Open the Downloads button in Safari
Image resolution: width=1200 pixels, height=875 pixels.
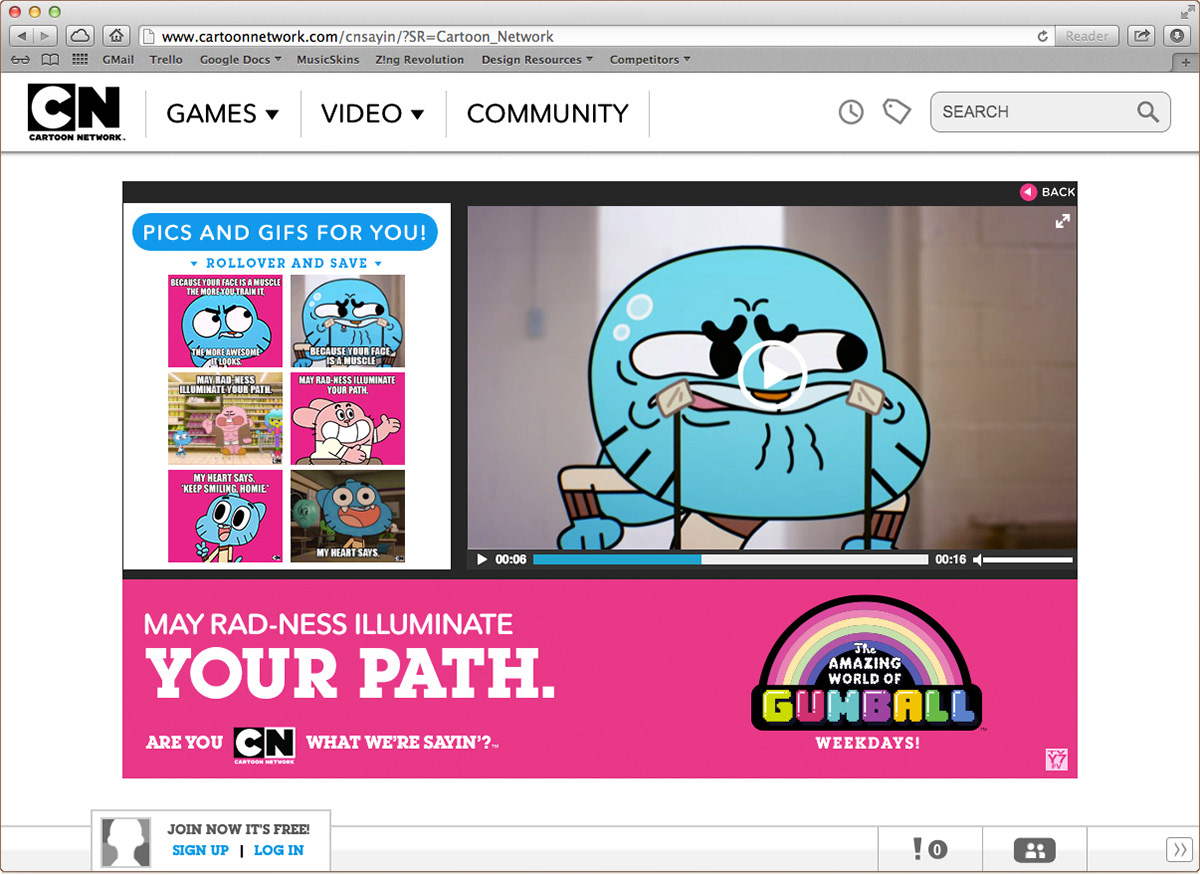[x=1176, y=36]
